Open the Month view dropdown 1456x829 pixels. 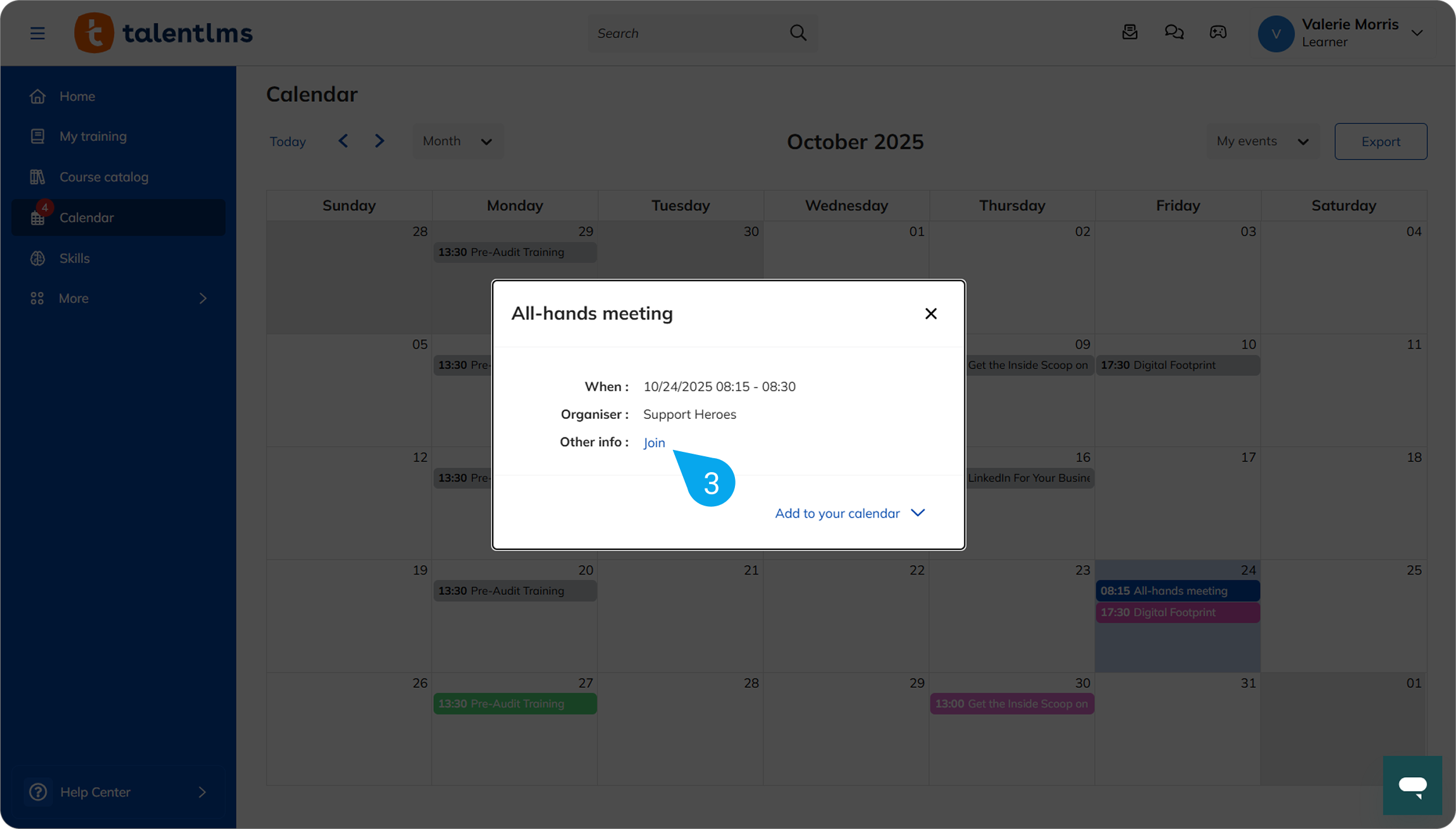[457, 141]
